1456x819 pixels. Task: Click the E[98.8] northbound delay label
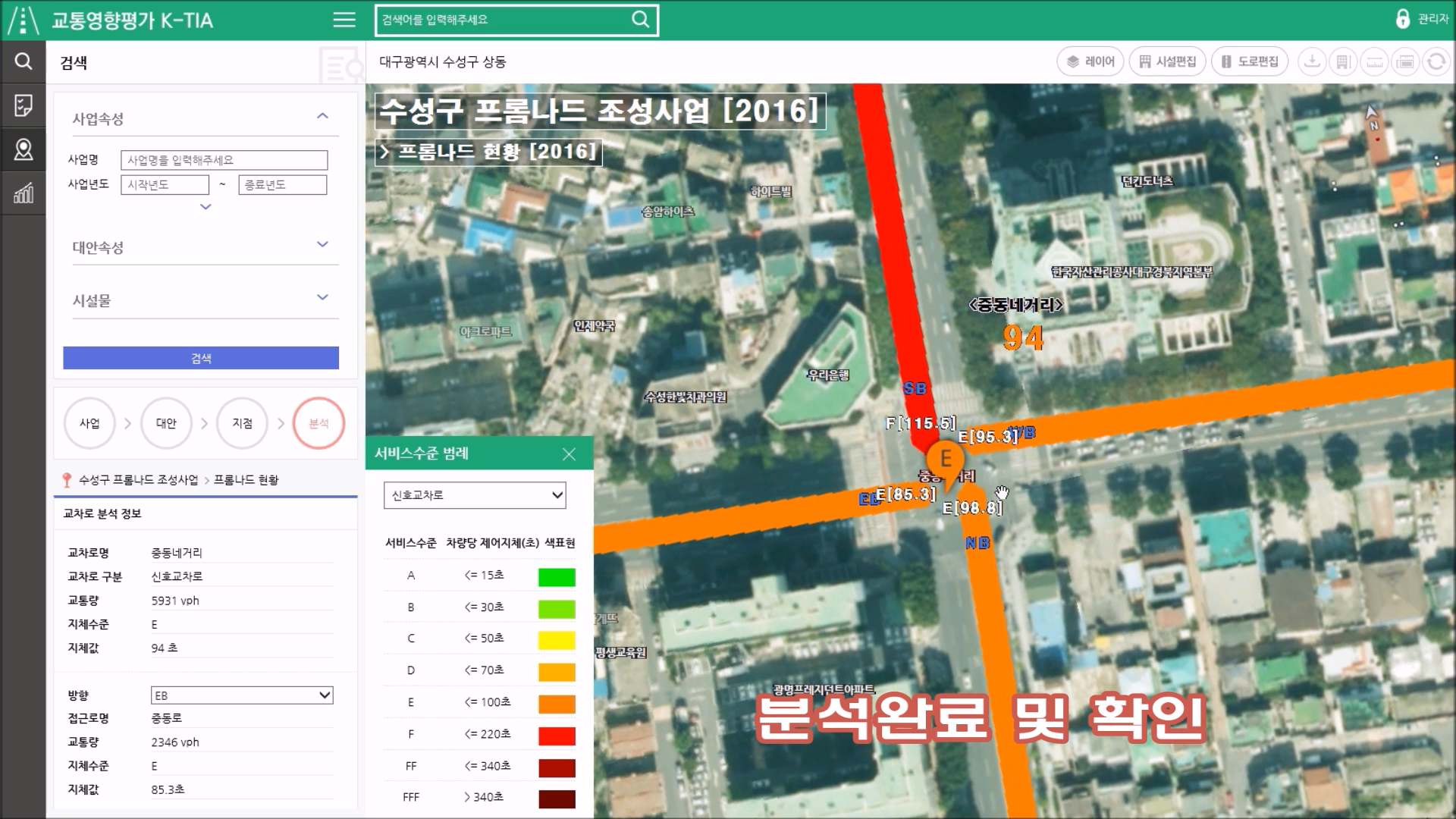[x=972, y=508]
